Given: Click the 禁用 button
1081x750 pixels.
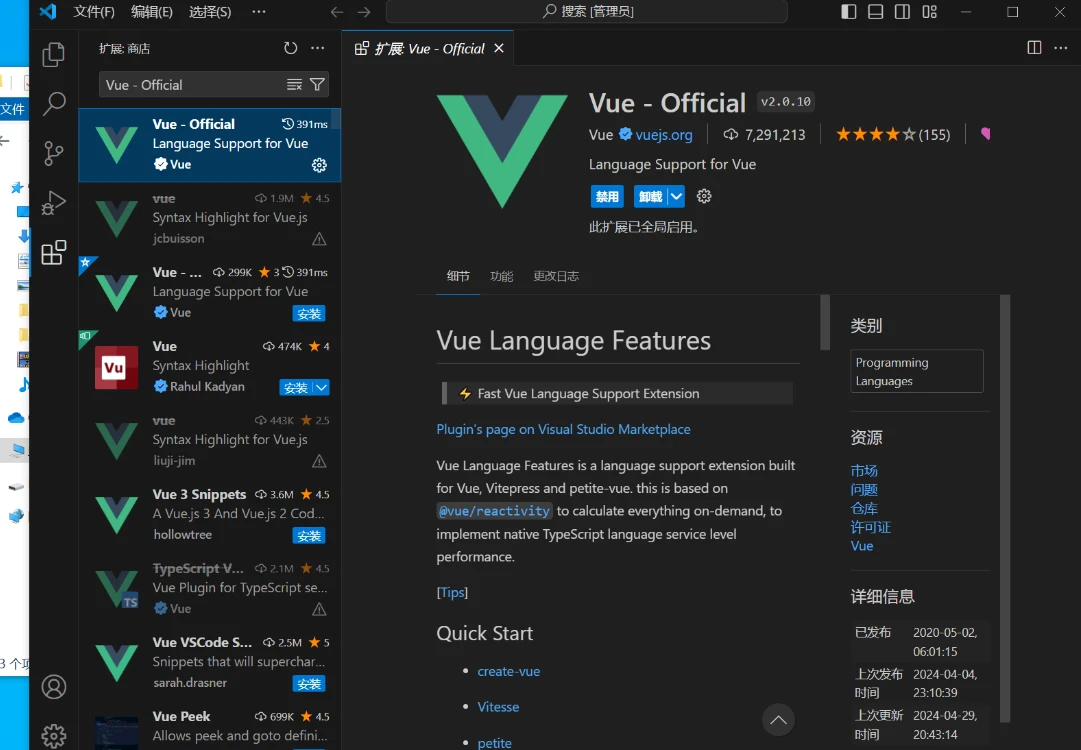Looking at the screenshot, I should 607,196.
